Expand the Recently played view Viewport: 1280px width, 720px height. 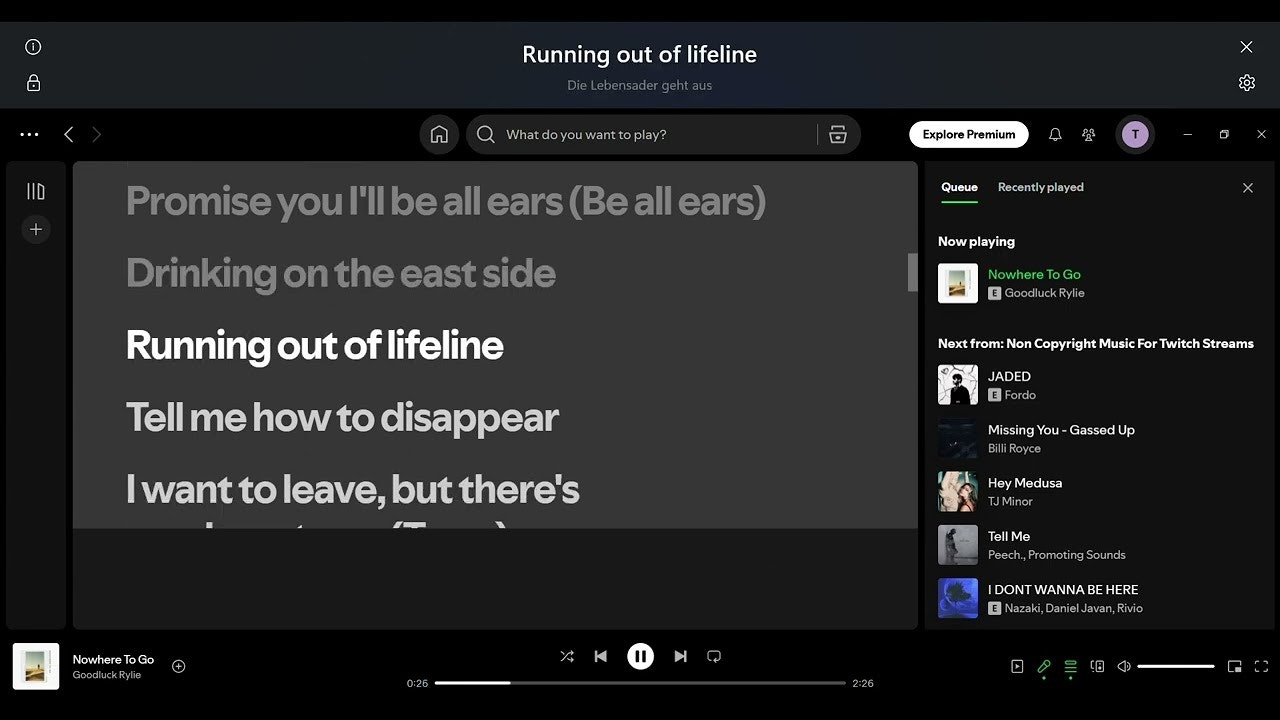pyautogui.click(x=1040, y=187)
